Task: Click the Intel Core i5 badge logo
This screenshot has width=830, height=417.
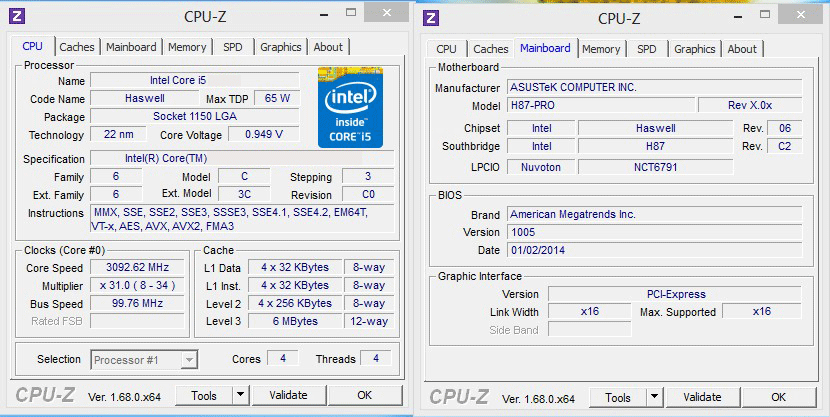Action: pos(350,107)
